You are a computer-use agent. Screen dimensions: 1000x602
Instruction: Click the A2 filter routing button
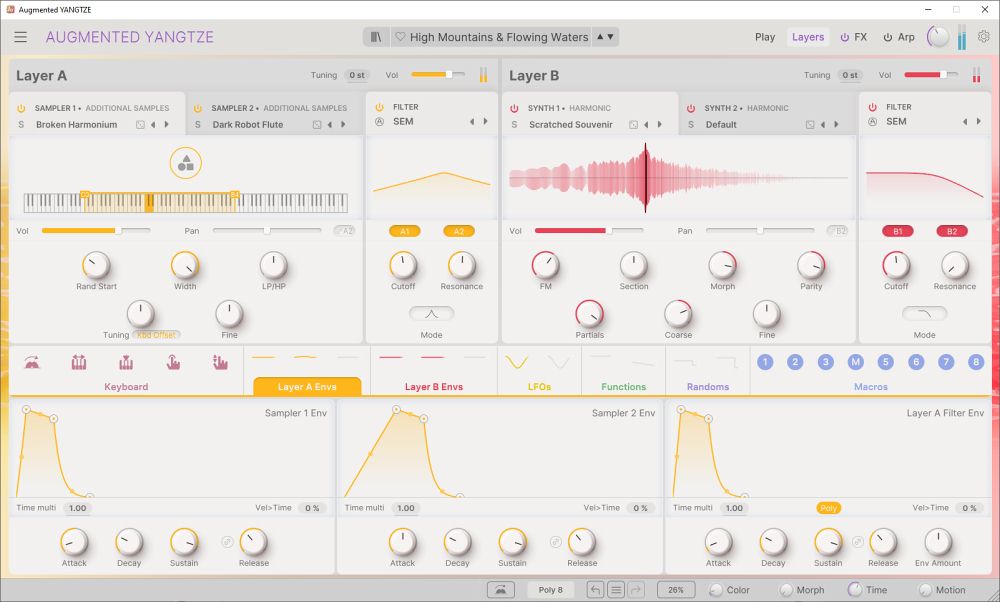pos(459,231)
